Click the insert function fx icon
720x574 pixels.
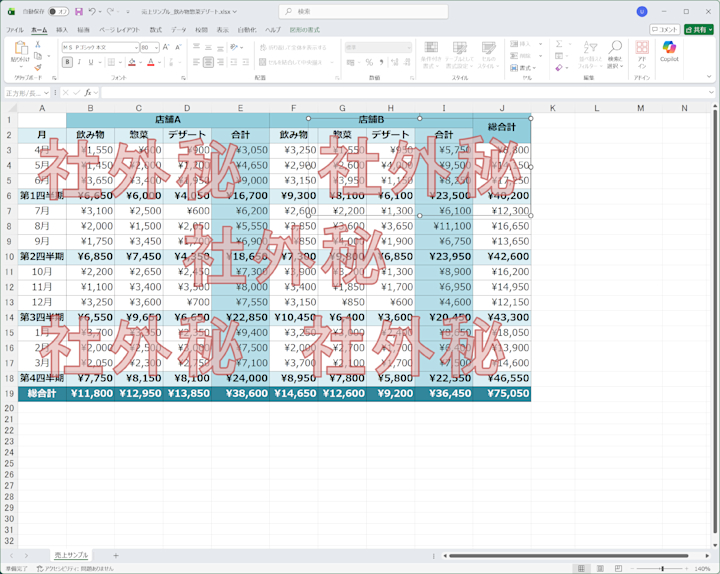87,93
